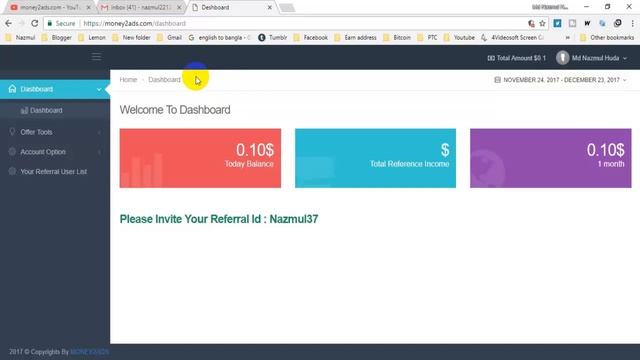Click the Total Amount $0.1 text
The width and height of the screenshot is (640, 360).
pyautogui.click(x=521, y=58)
